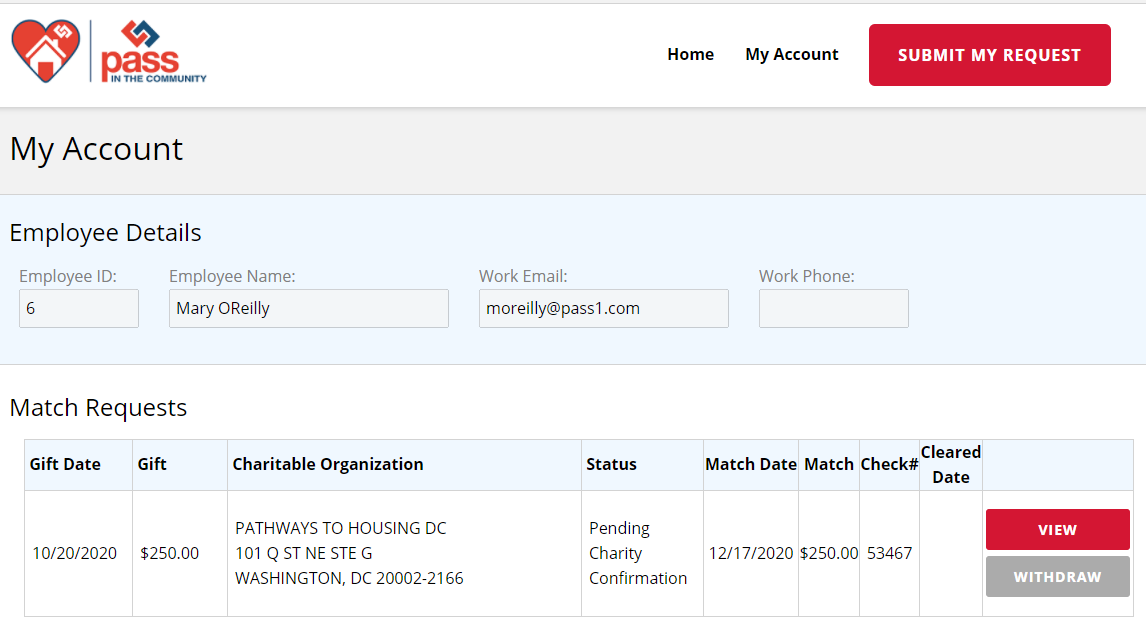Screen dimensions: 1146x640
Task: Open the Home menu item
Action: tap(690, 54)
